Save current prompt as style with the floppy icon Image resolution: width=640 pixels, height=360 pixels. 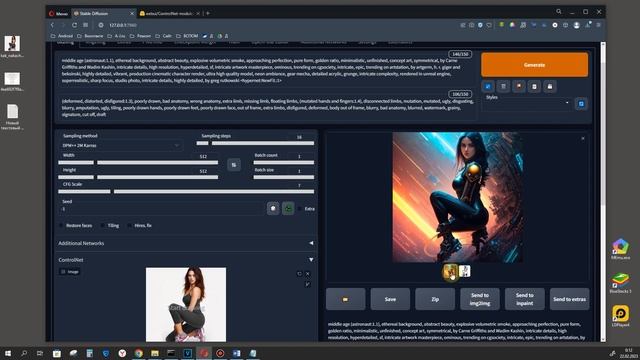[x=550, y=87]
